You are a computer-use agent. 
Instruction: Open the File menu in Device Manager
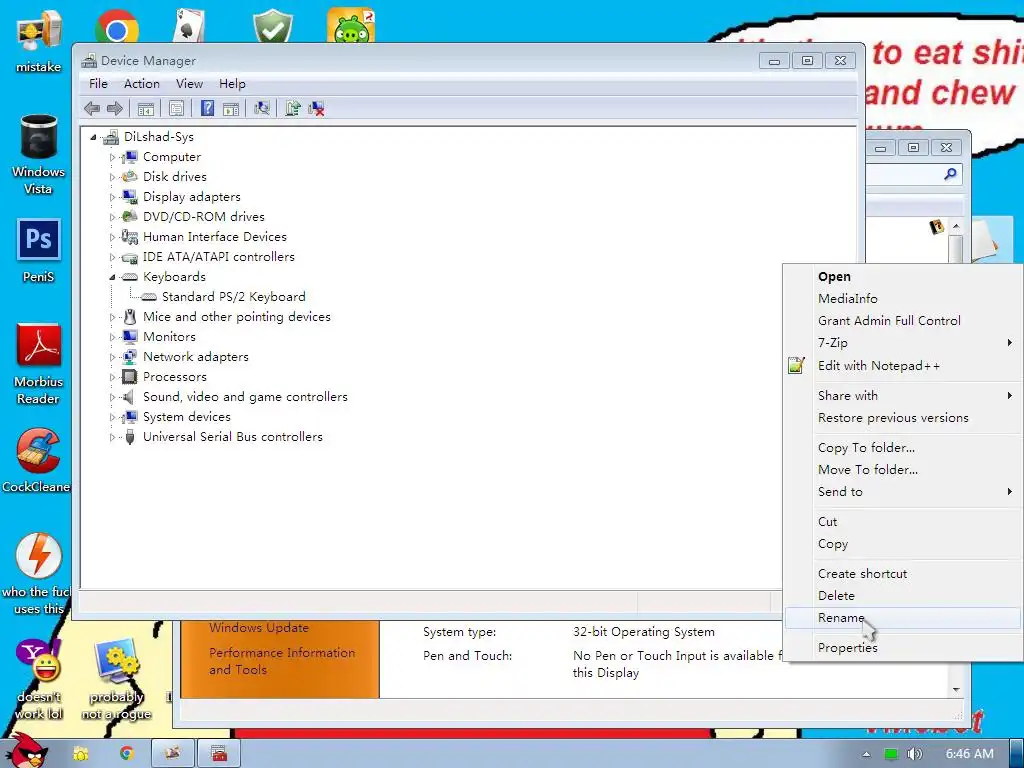[x=99, y=84]
